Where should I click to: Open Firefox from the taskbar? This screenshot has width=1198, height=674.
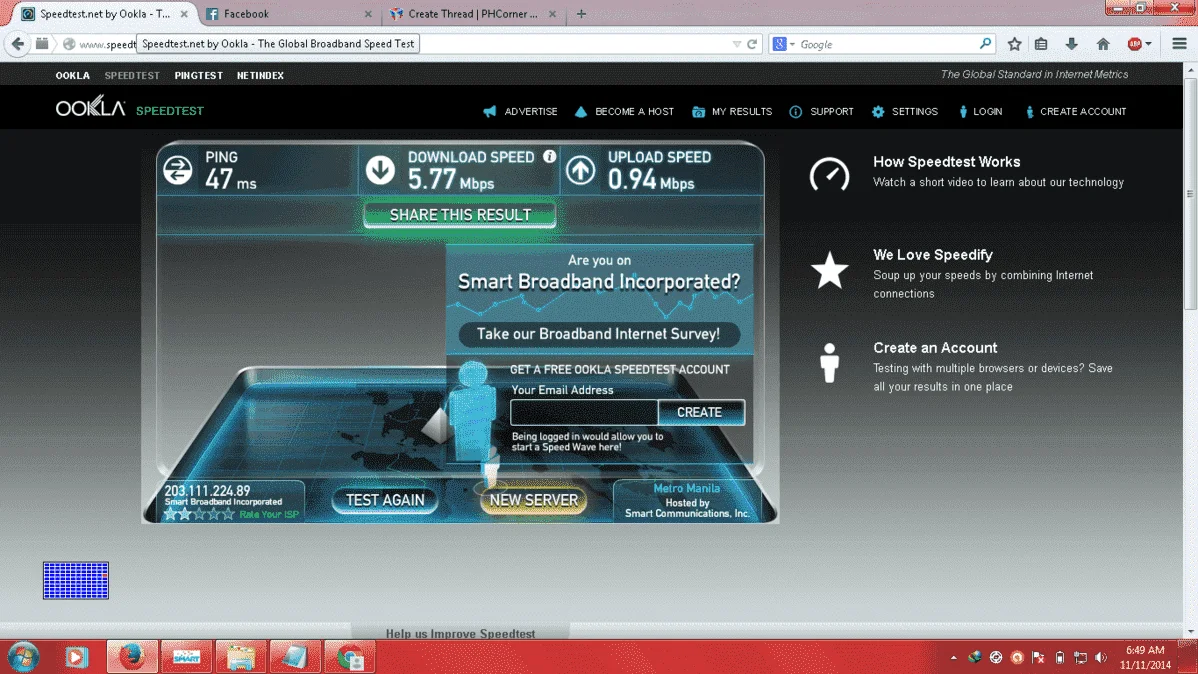[132, 657]
